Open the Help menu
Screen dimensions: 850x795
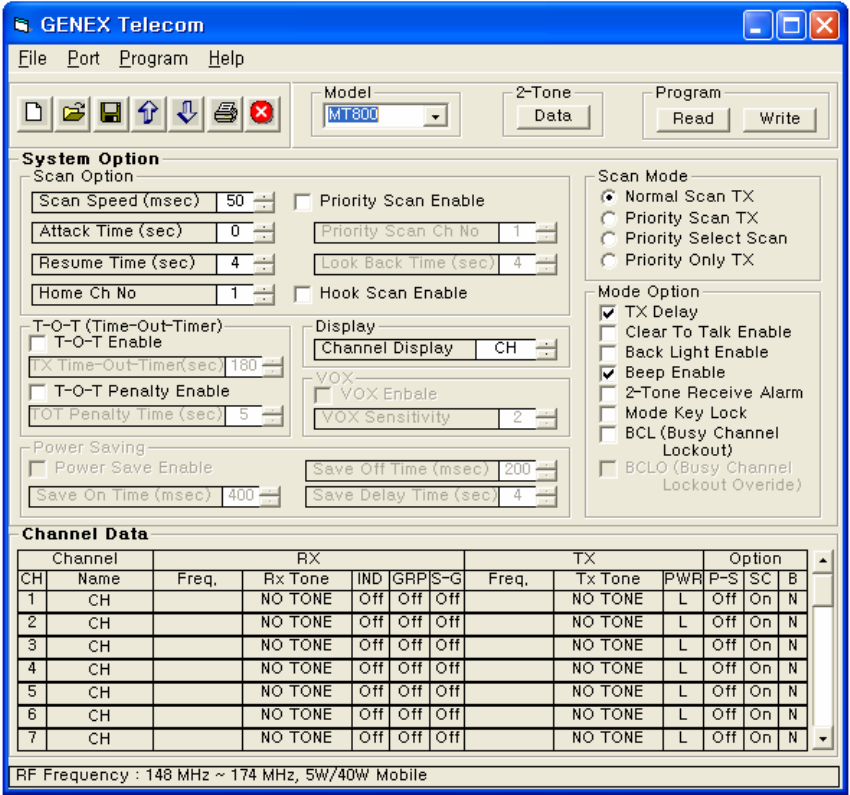click(x=226, y=59)
